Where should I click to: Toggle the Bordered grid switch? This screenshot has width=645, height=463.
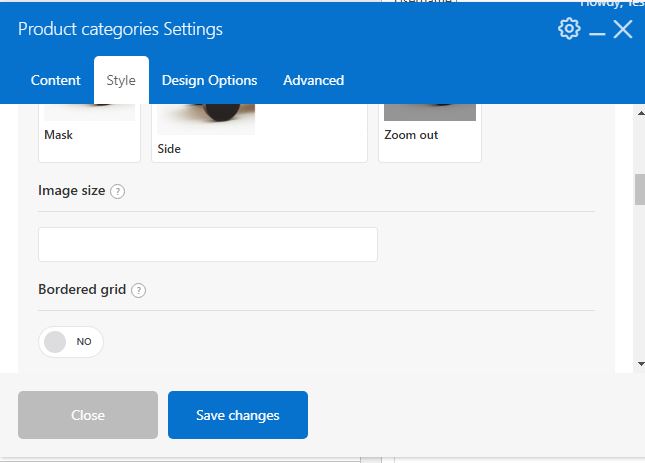pyautogui.click(x=71, y=342)
